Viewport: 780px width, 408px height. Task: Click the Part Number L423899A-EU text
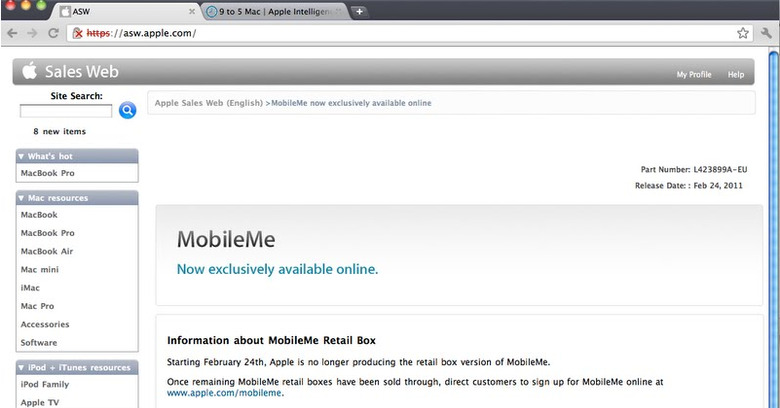[694, 170]
